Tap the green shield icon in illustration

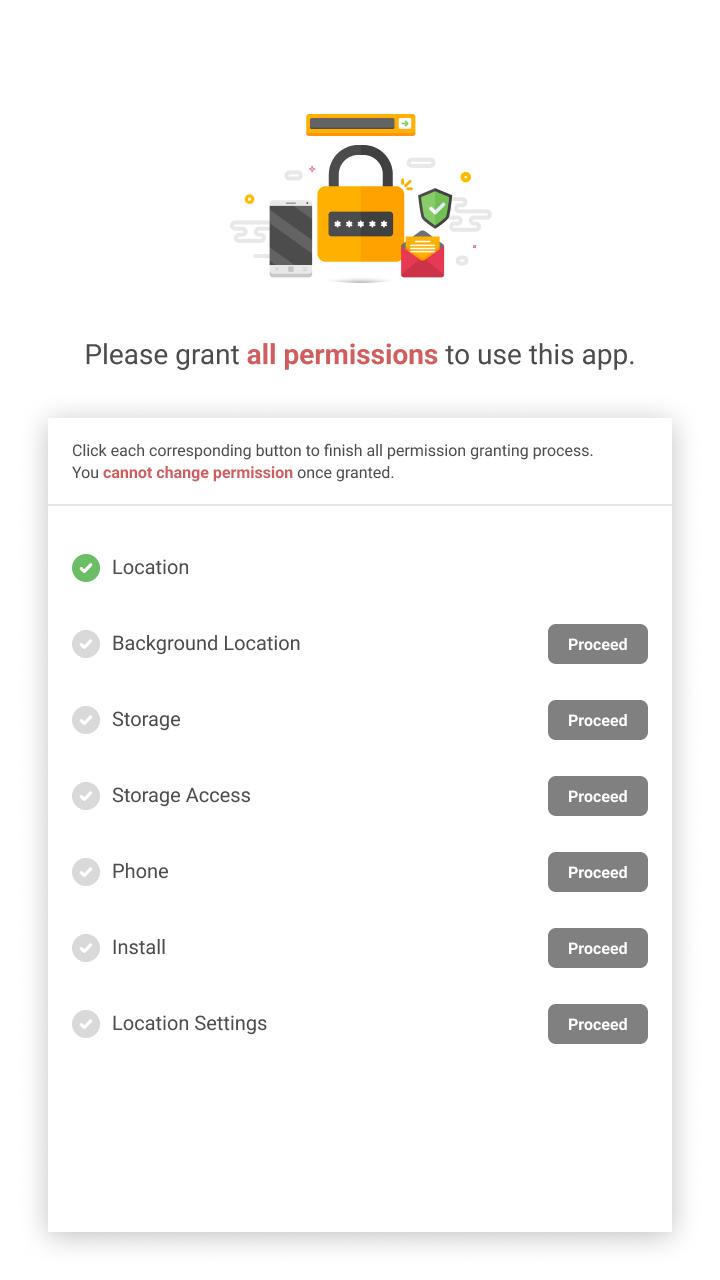tap(435, 208)
